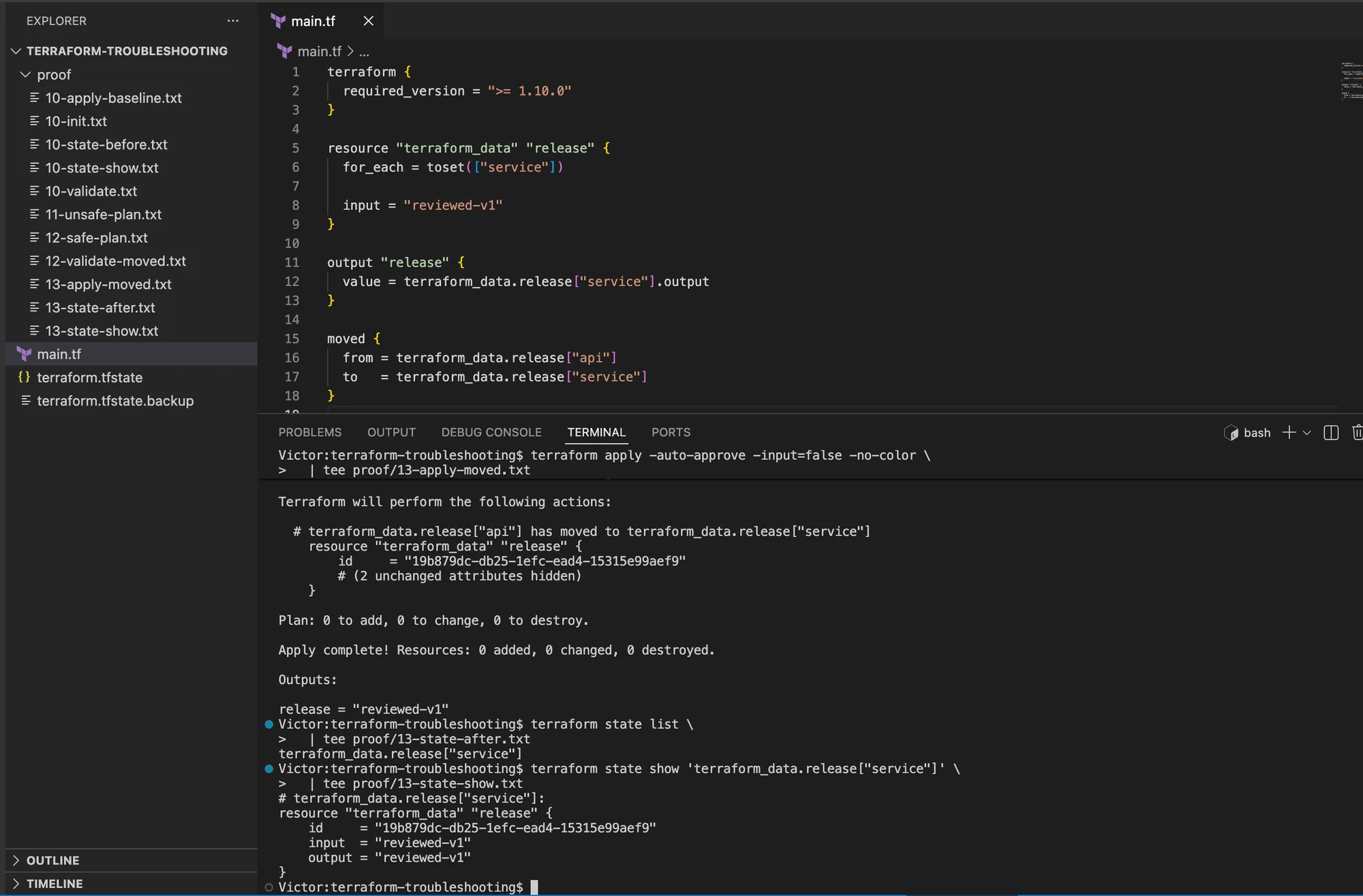Click Terraform icon in main.tf tab
The height and width of the screenshot is (896, 1363).
point(278,21)
